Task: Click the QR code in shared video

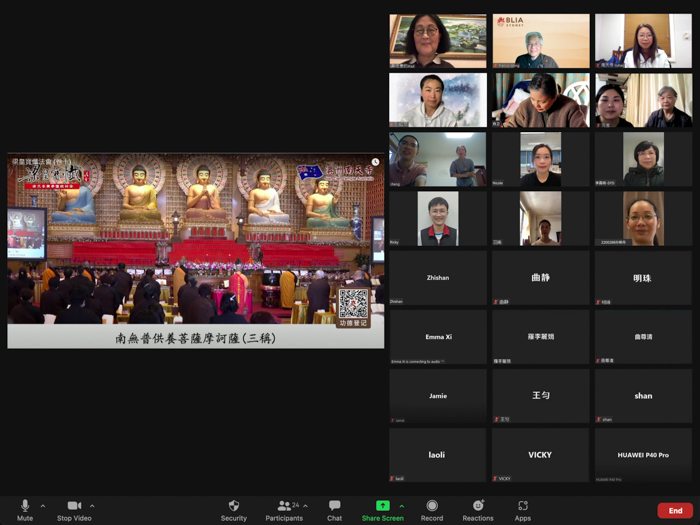Action: (353, 304)
